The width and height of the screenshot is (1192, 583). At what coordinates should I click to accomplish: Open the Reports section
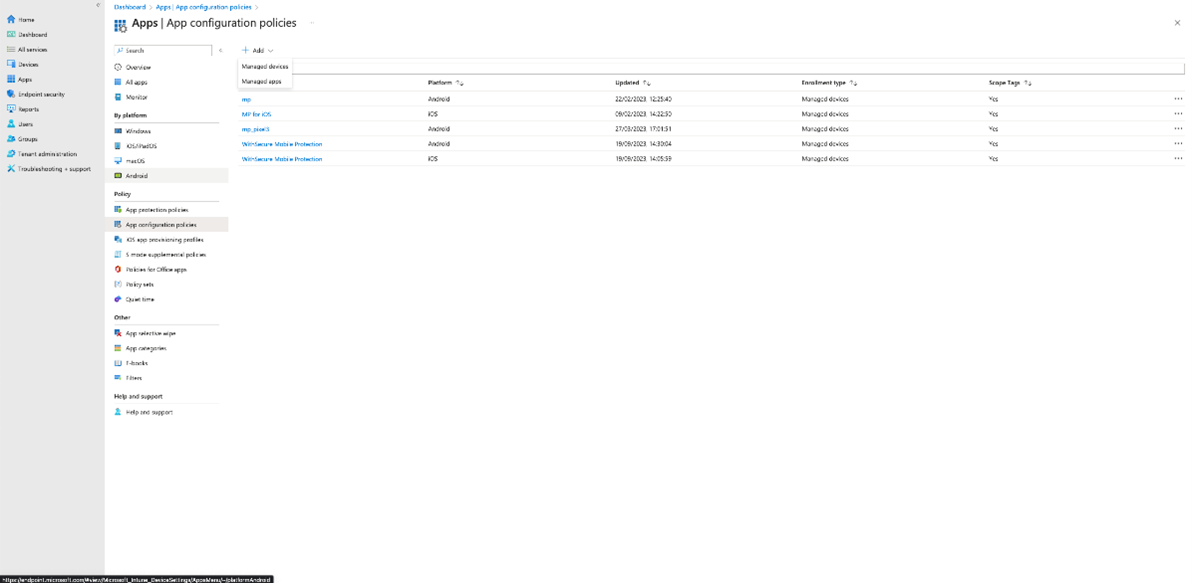point(30,109)
